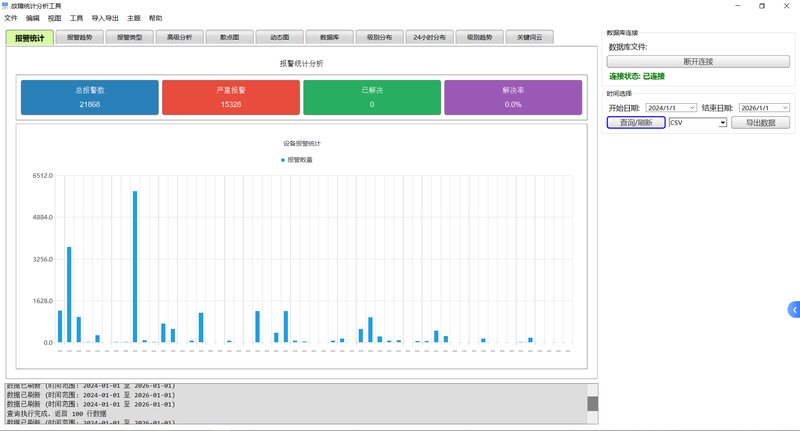The height and width of the screenshot is (431, 800).
Task: Click the 6512.0 axis label
Action: 43,175
